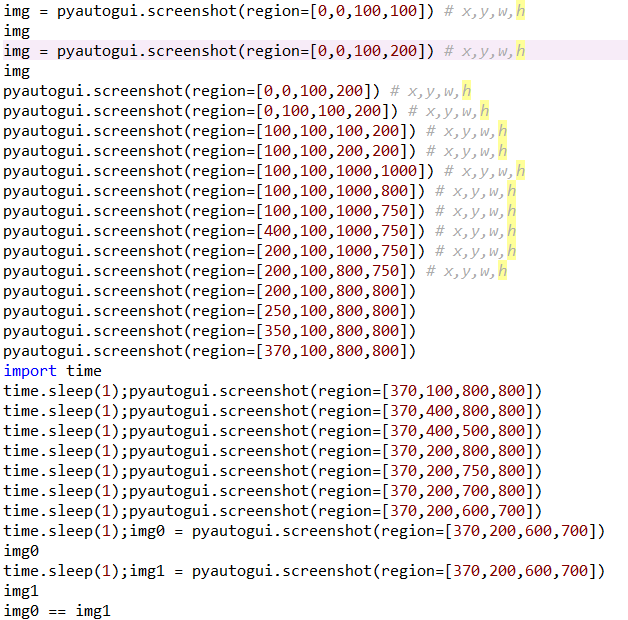Click the region=[370,100,800,800] line without time.sleep
The width and height of the screenshot is (628, 620).
coord(210,351)
